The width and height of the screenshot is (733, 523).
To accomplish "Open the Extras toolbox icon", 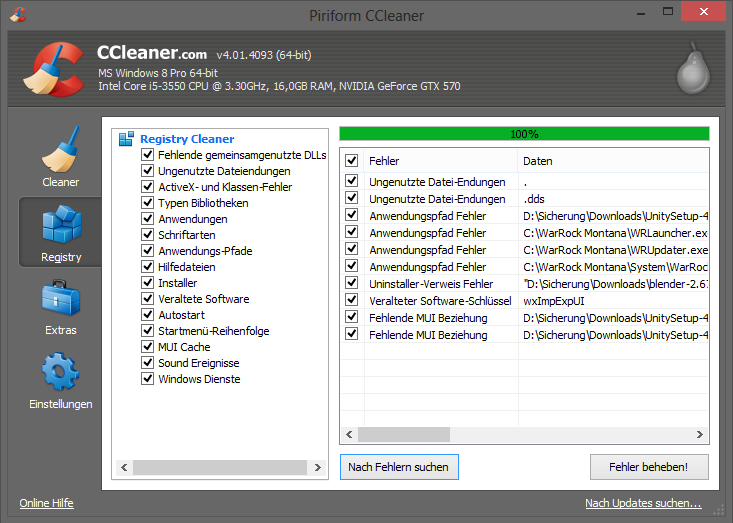I will pyautogui.click(x=61, y=298).
